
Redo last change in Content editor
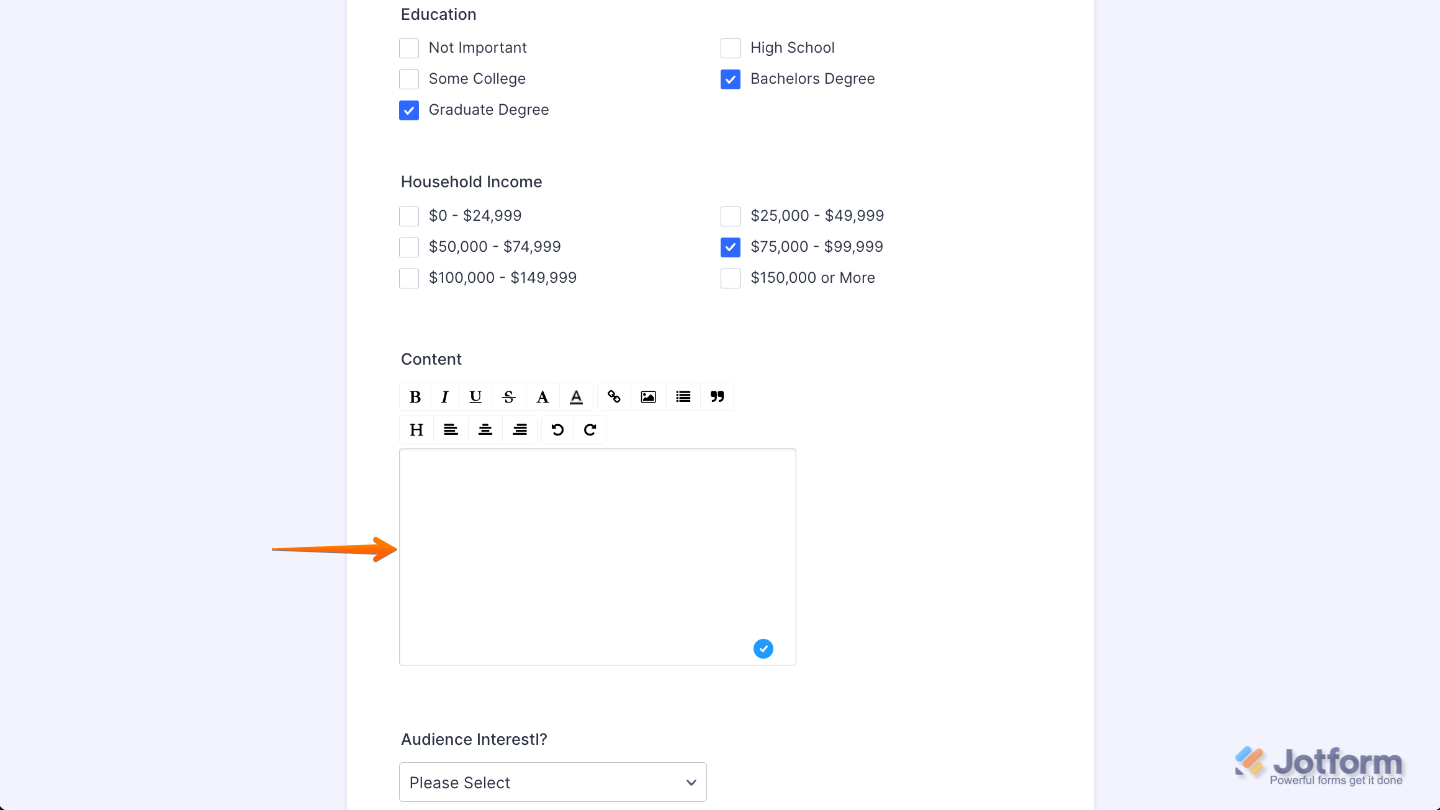[590, 429]
